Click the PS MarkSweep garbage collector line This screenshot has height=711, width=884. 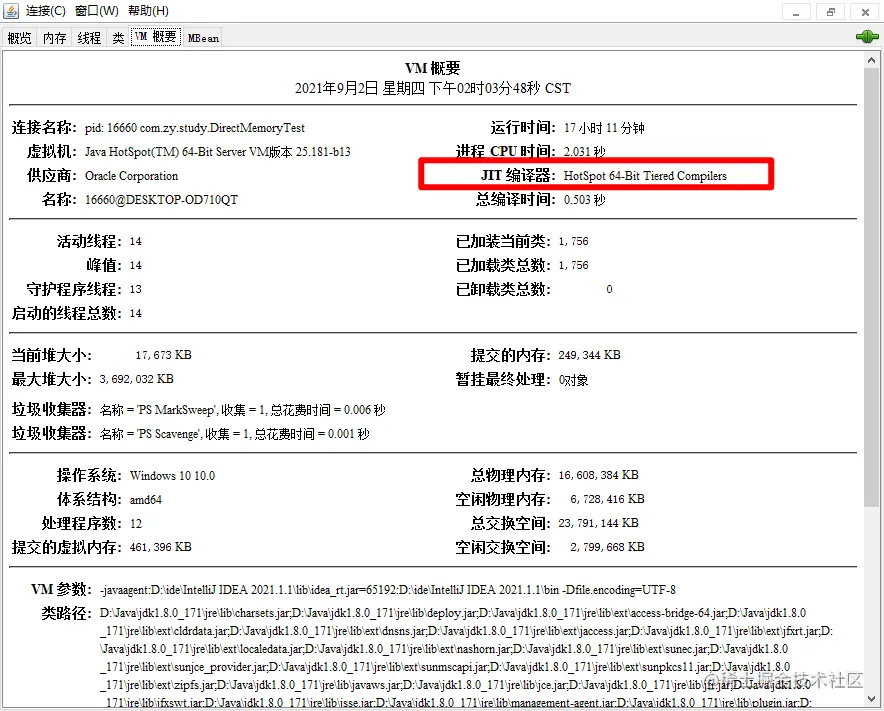[242, 410]
